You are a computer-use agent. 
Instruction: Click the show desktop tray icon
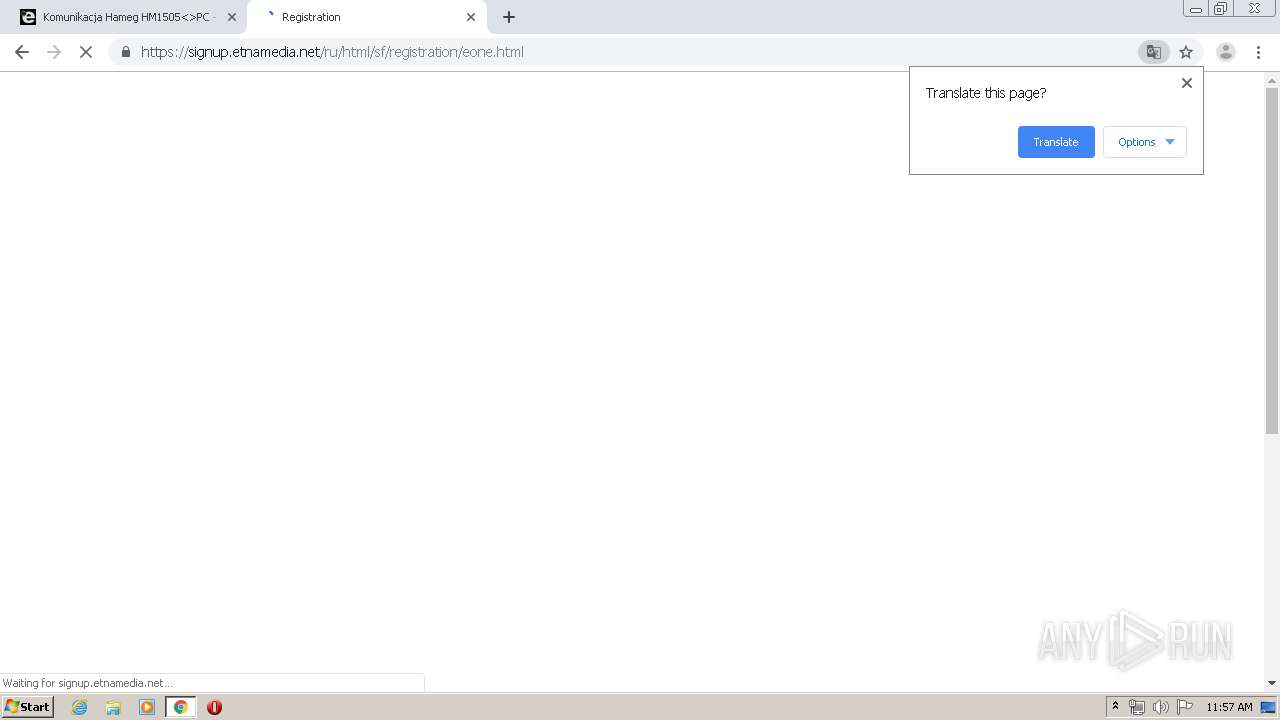(x=1269, y=707)
